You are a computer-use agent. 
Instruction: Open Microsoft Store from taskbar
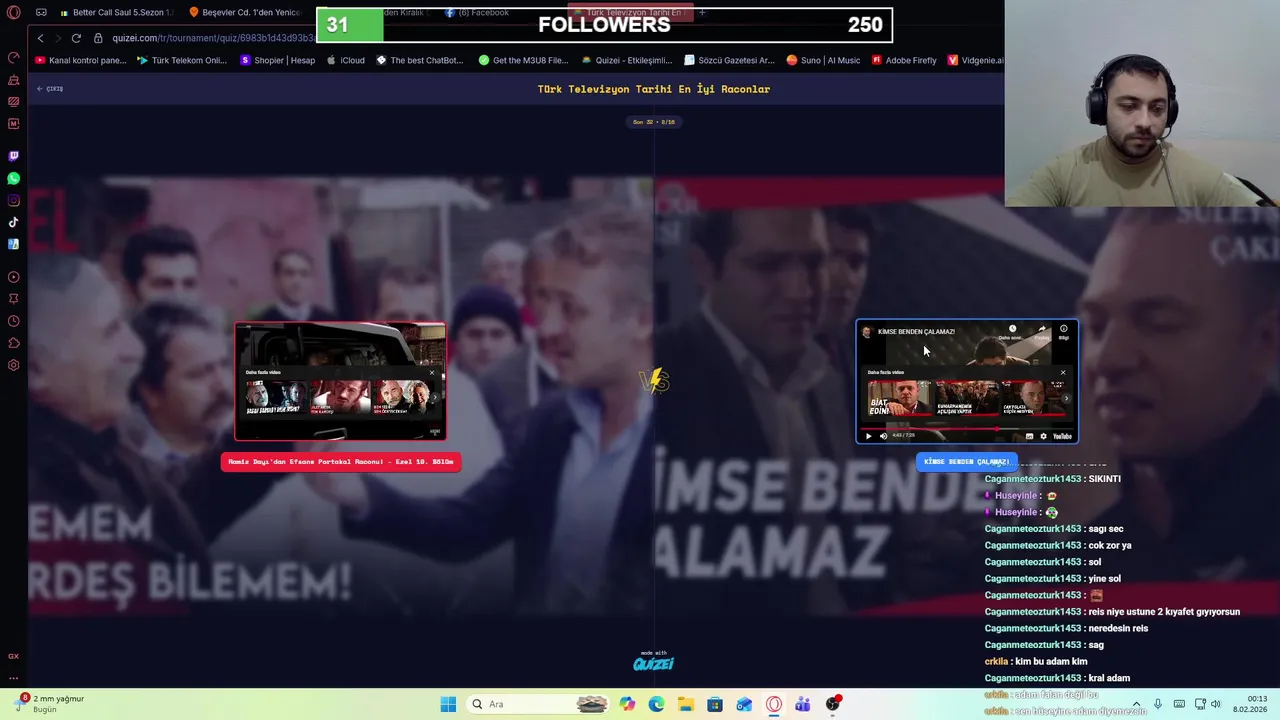click(x=715, y=704)
